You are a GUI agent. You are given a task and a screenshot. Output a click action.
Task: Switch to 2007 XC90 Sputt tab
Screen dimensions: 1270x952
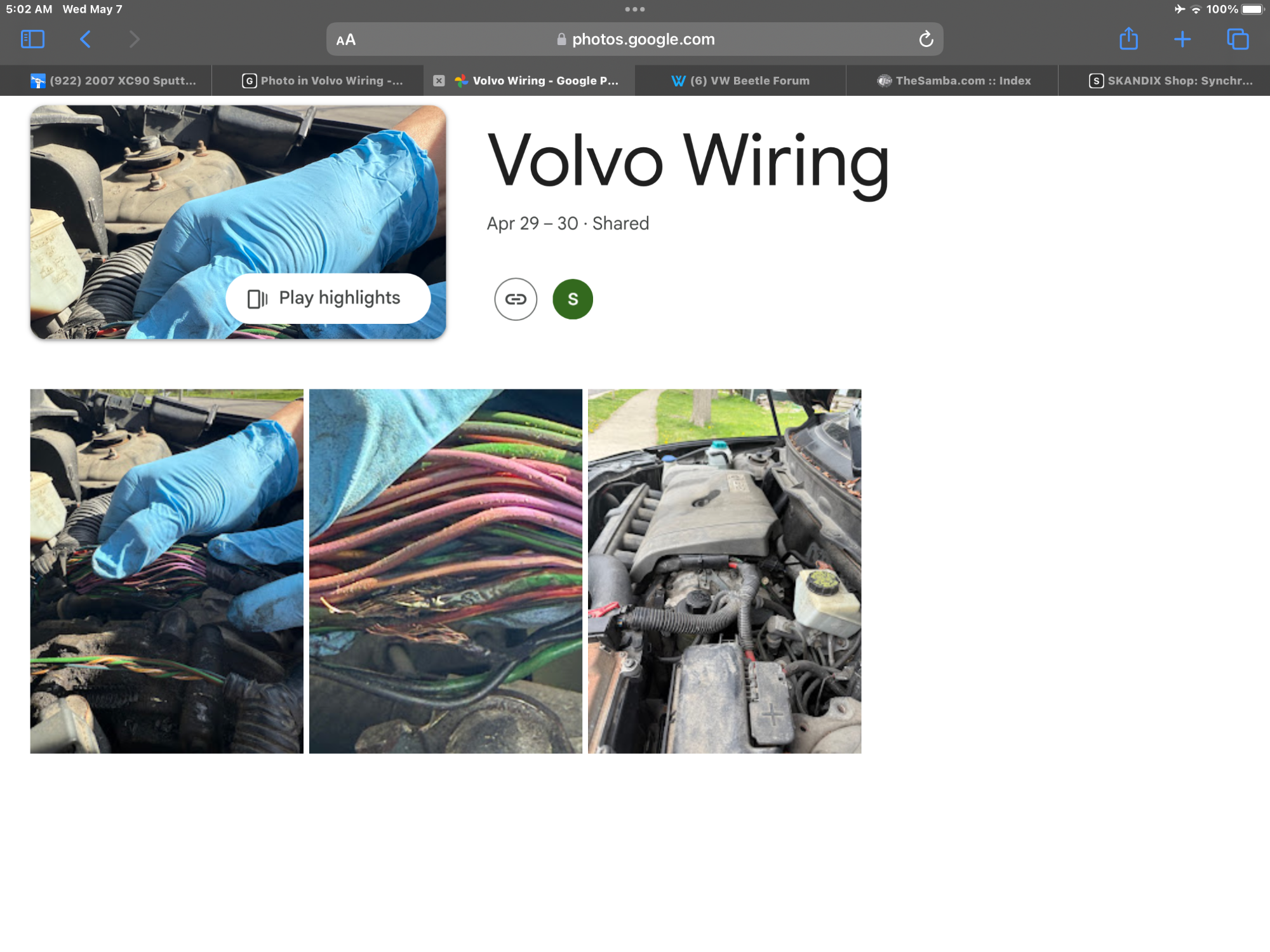click(x=114, y=81)
